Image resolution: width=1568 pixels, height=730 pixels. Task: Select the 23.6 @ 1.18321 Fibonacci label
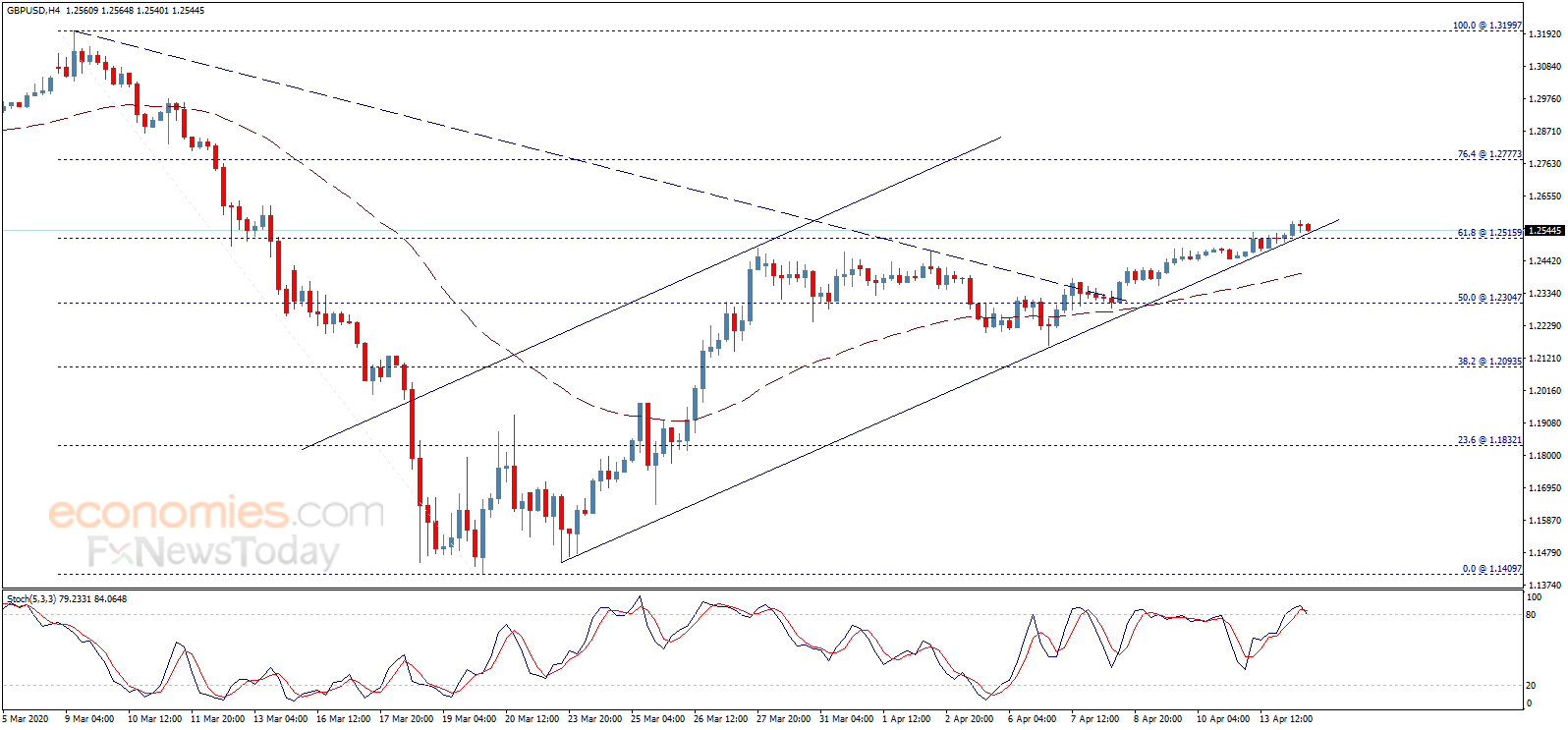point(1489,440)
